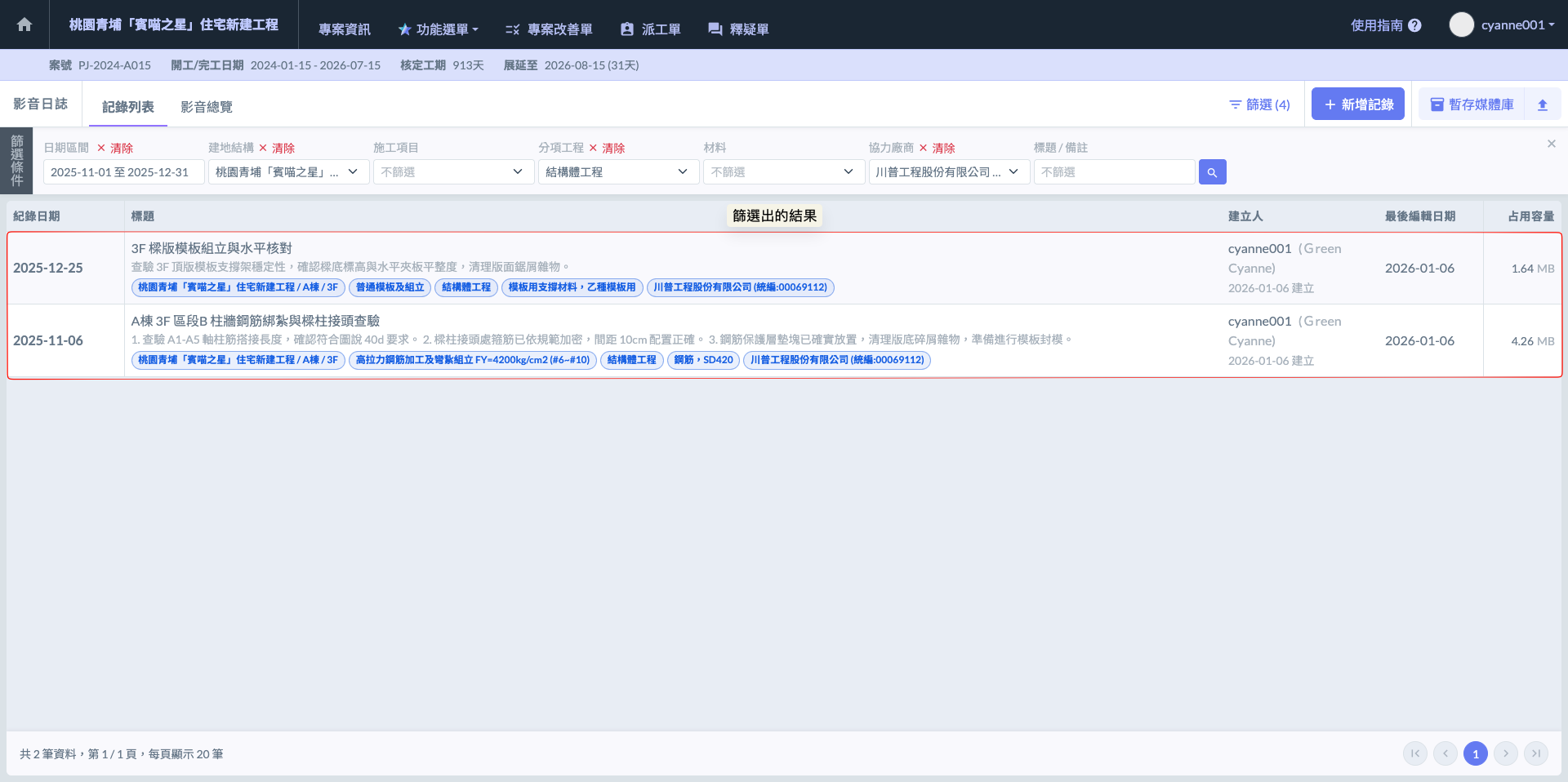Screen dimensions: 1568x782
Task: Click the 標題 / 備註 input field
Action: coord(1114,172)
